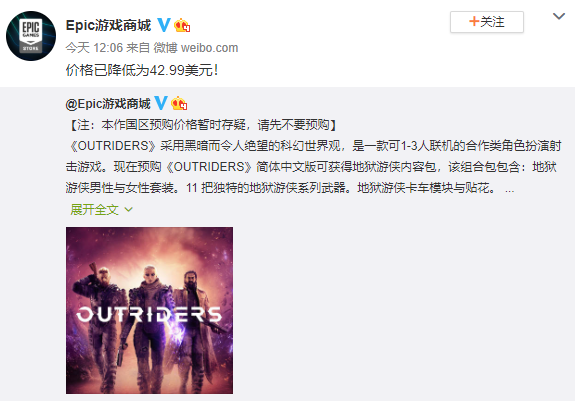The height and width of the screenshot is (401, 575).
Task: Click the repost text about 42.99美元 price
Action: (142, 70)
